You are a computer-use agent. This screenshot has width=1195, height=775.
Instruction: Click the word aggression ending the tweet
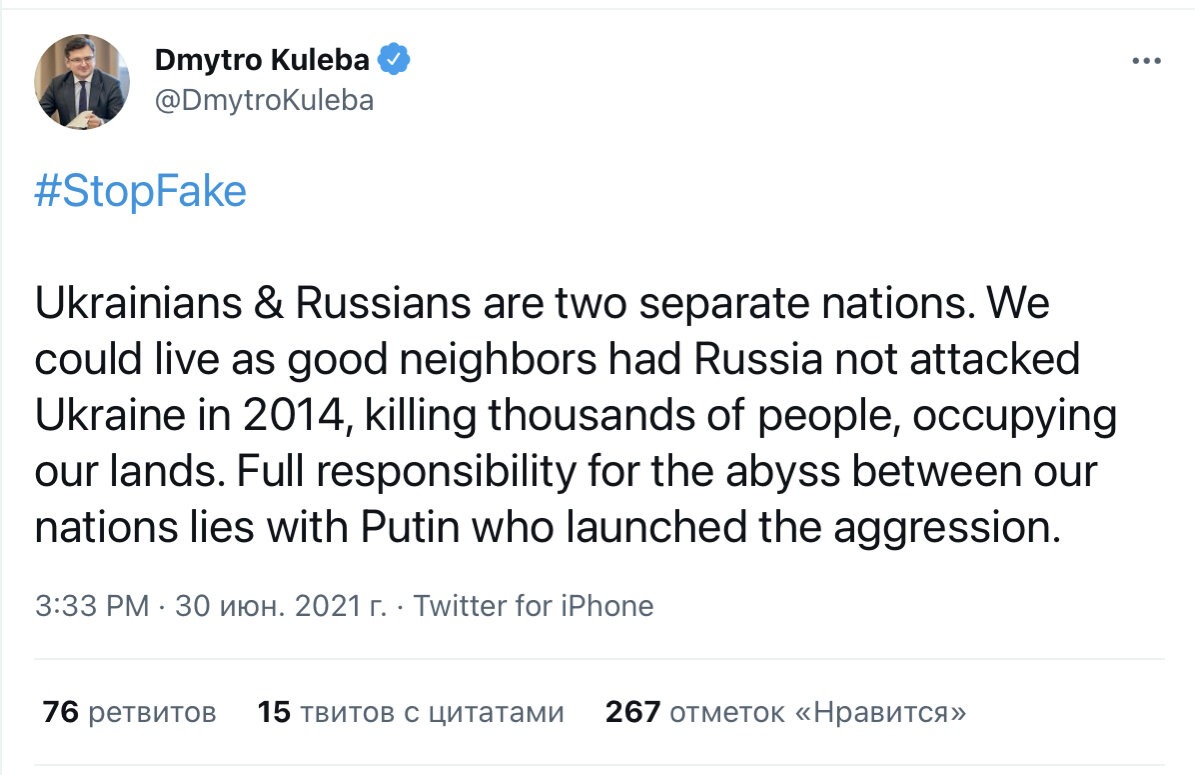pyautogui.click(x=947, y=527)
